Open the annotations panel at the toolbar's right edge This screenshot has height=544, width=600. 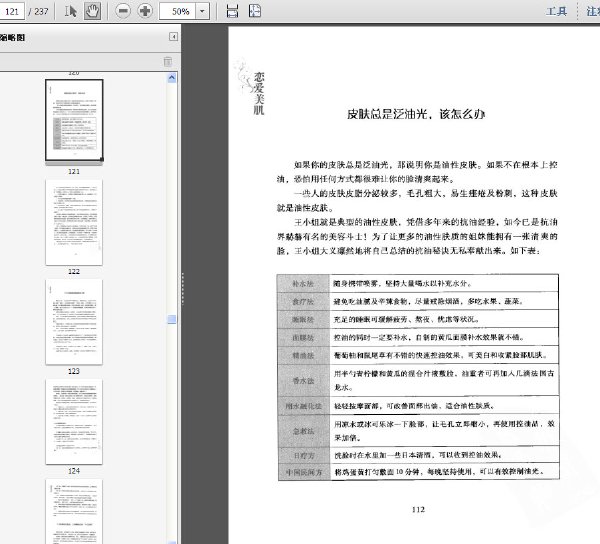coord(593,11)
